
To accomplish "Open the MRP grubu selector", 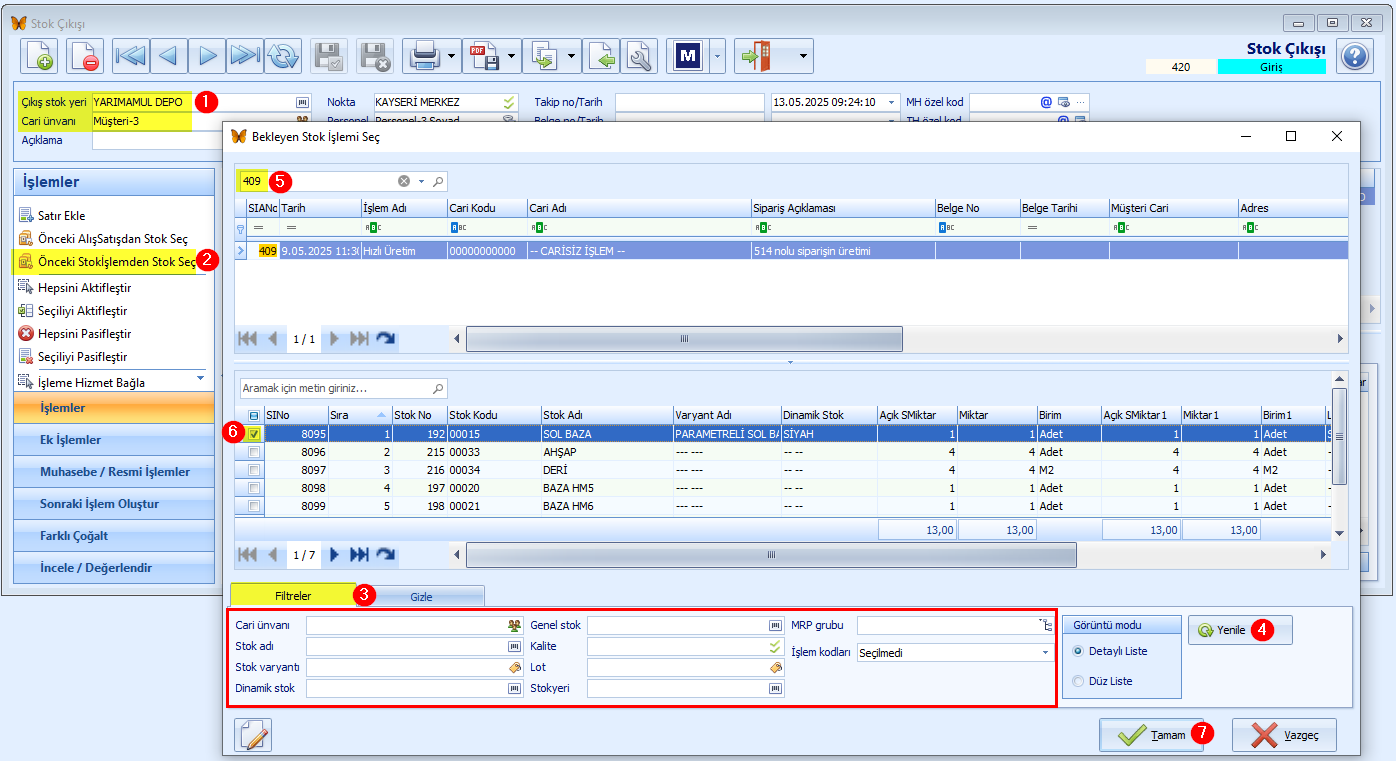I will point(1047,625).
